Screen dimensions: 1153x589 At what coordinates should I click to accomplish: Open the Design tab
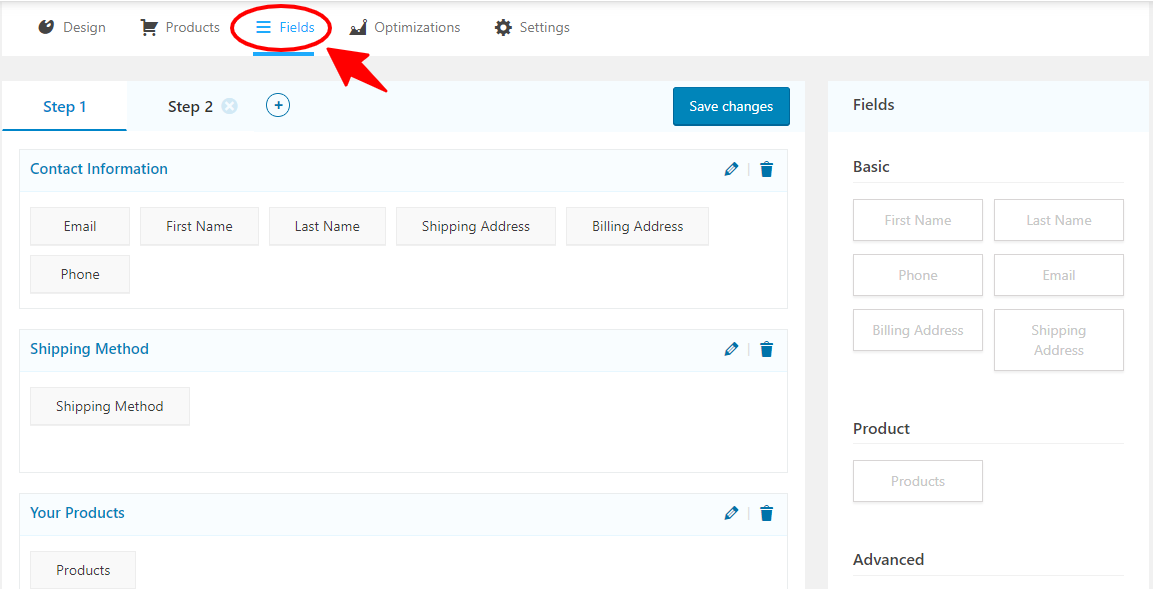pyautogui.click(x=72, y=28)
